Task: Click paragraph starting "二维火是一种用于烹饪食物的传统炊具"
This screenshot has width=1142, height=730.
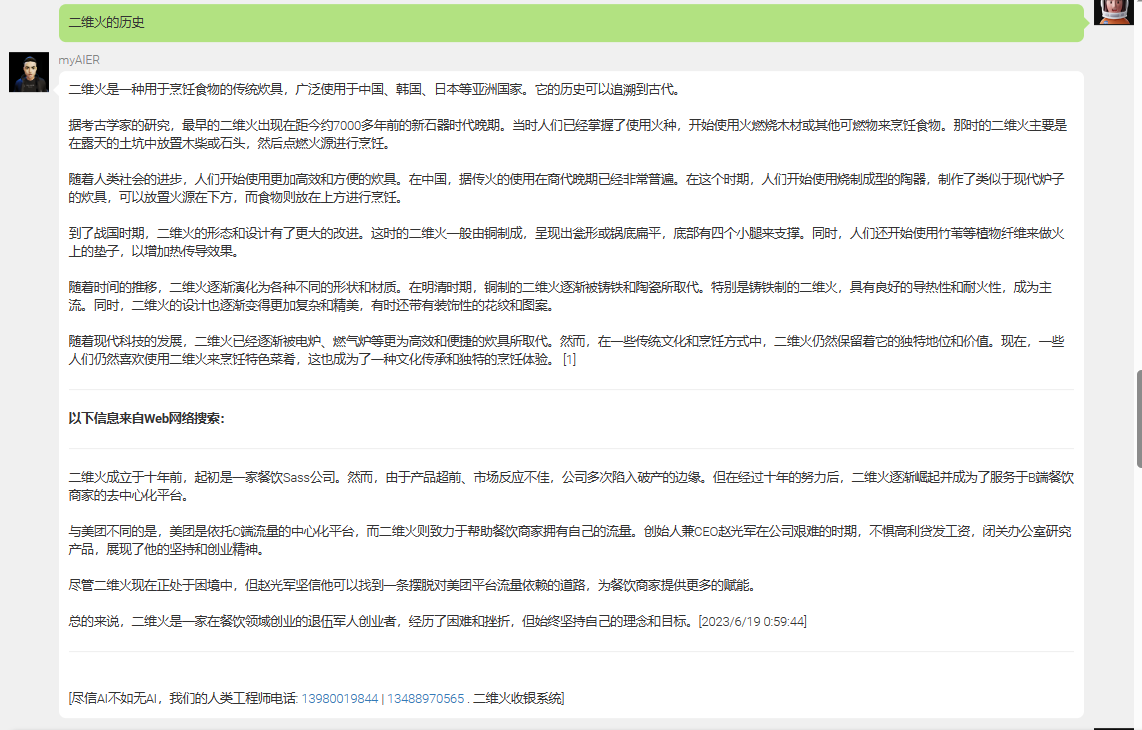Action: [376, 90]
